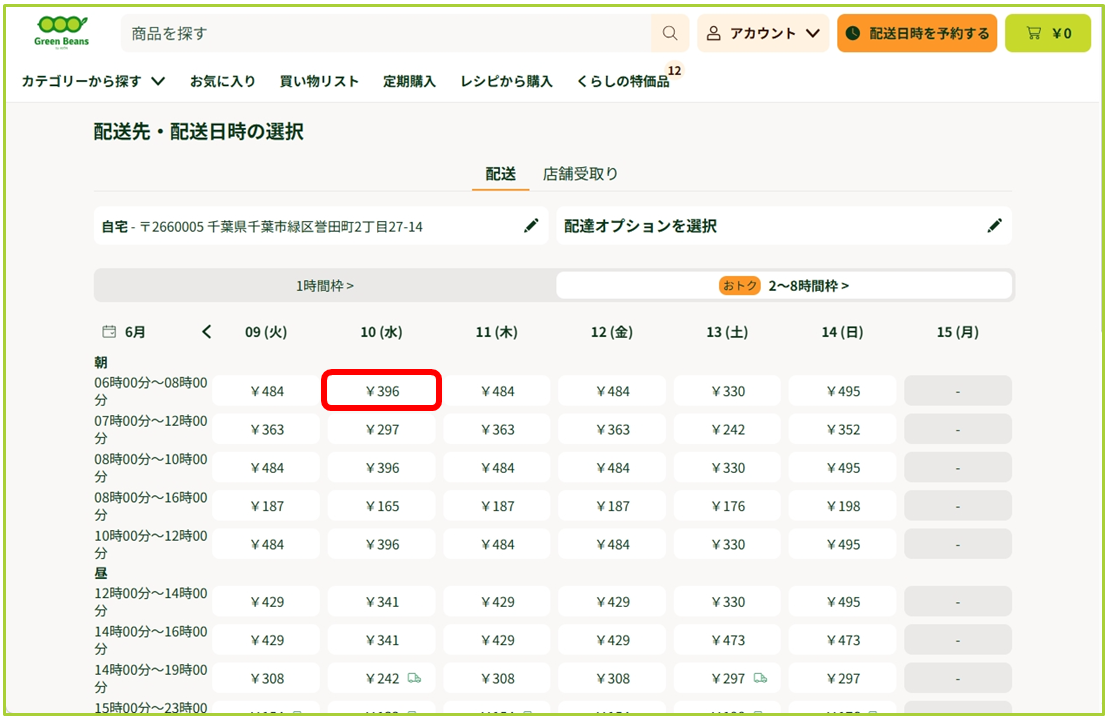Expand カテゴリーから探す menu

(93, 81)
